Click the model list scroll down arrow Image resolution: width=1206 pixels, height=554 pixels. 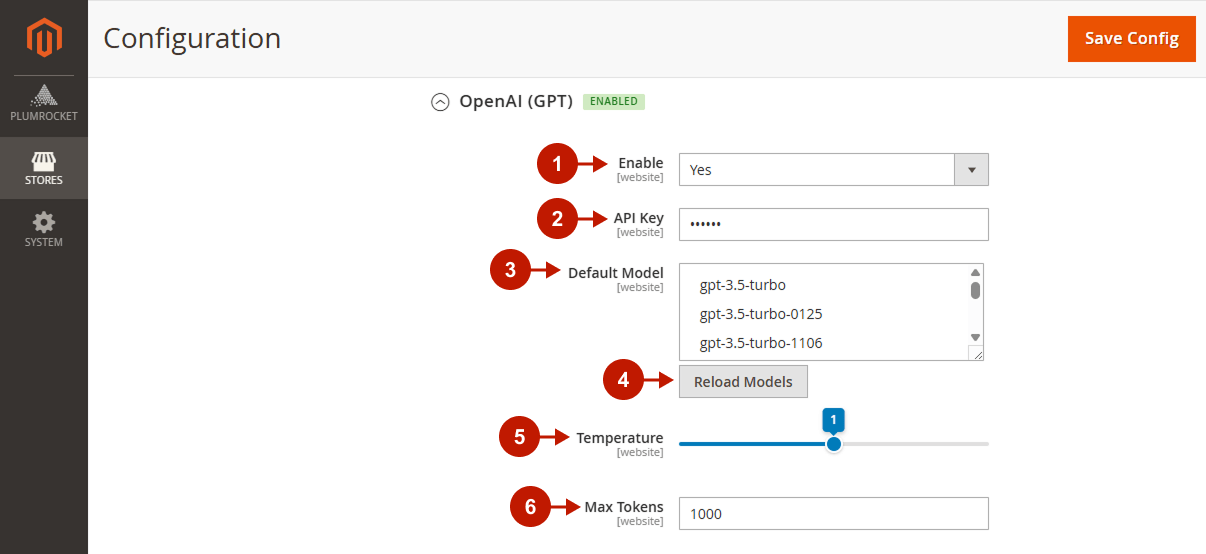coord(975,338)
